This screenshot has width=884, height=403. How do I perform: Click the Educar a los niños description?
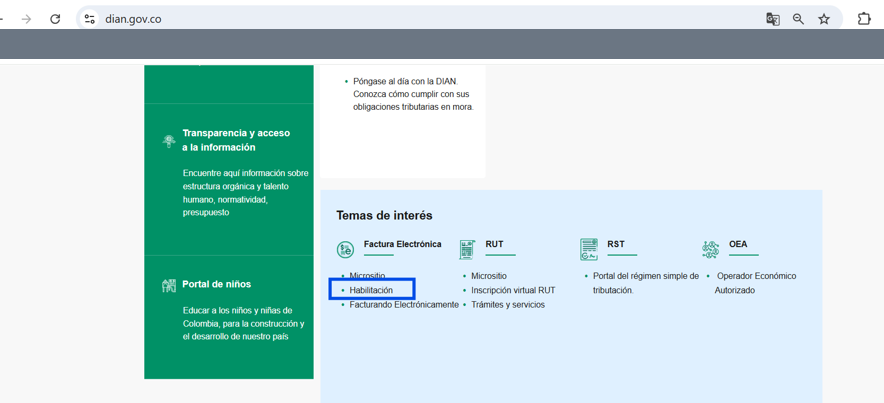[x=244, y=324]
